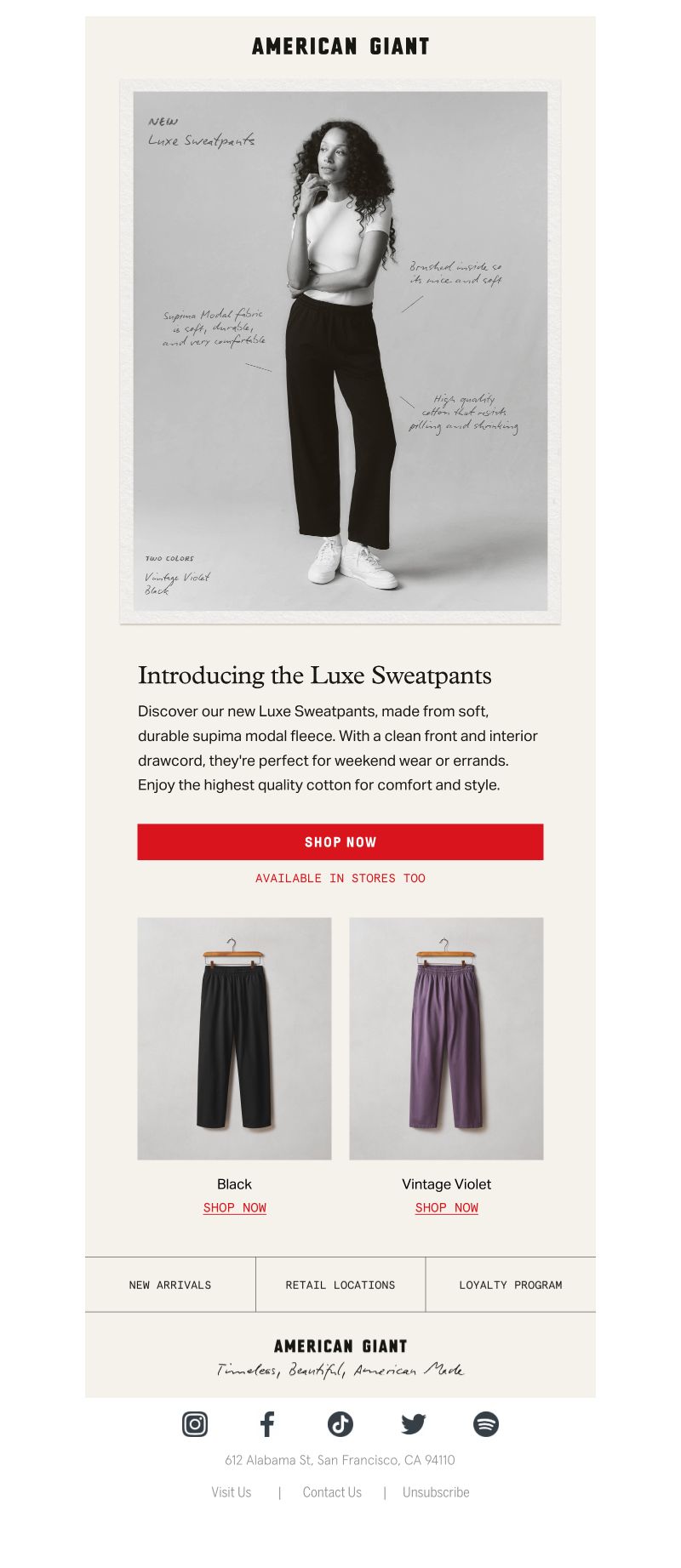The width and height of the screenshot is (681, 1568).
Task: Click the Luxe Sweatpants model hero image
Action: (x=340, y=351)
